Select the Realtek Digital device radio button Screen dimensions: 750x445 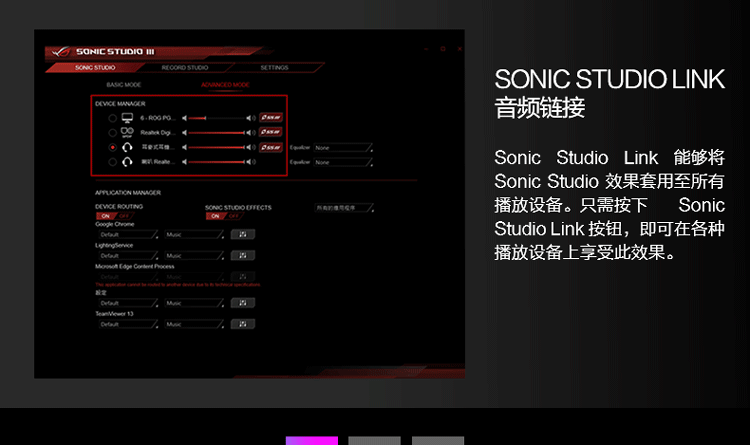(x=112, y=133)
